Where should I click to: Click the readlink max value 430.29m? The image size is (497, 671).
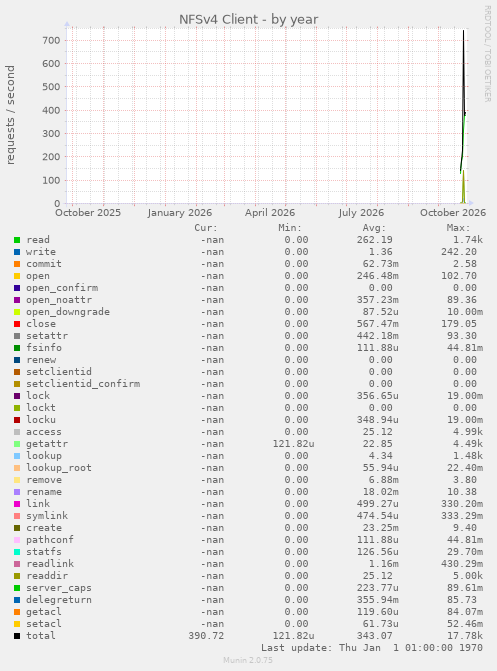(x=462, y=564)
